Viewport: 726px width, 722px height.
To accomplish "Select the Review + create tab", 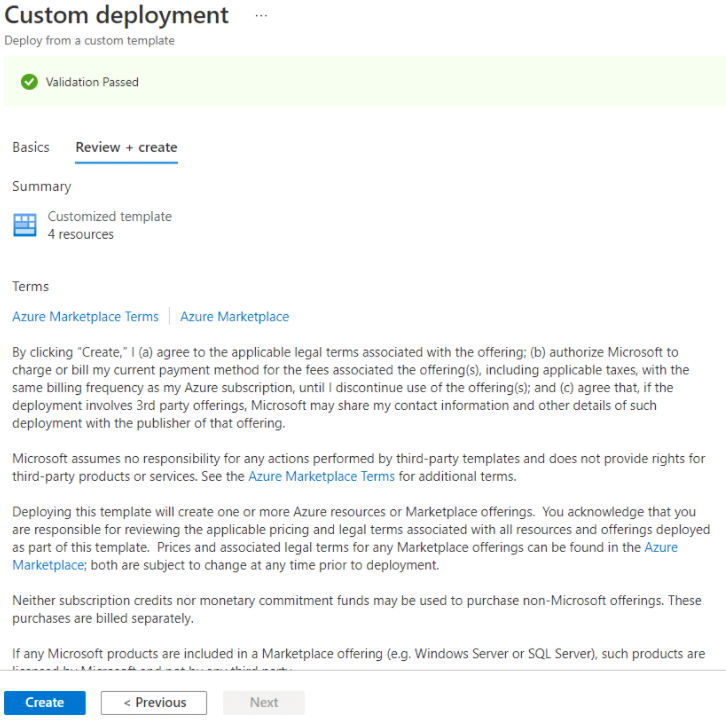I will [x=126, y=147].
